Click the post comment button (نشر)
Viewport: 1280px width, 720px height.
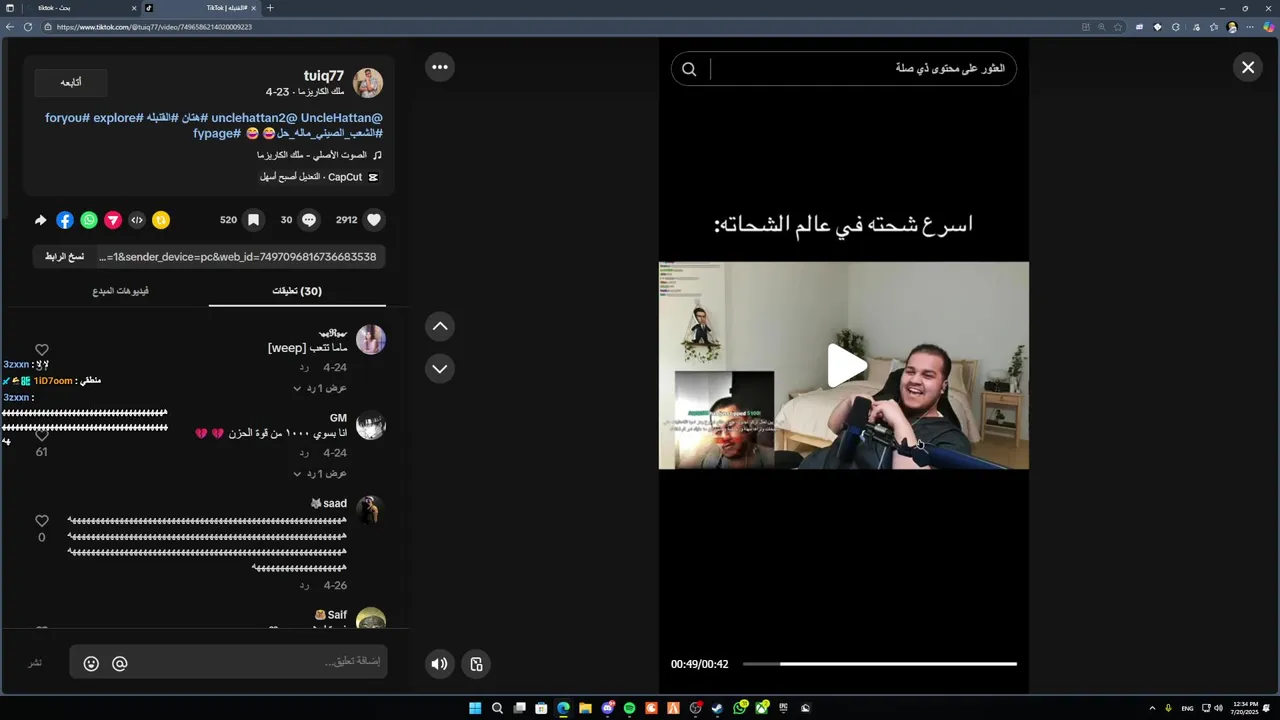(x=35, y=663)
